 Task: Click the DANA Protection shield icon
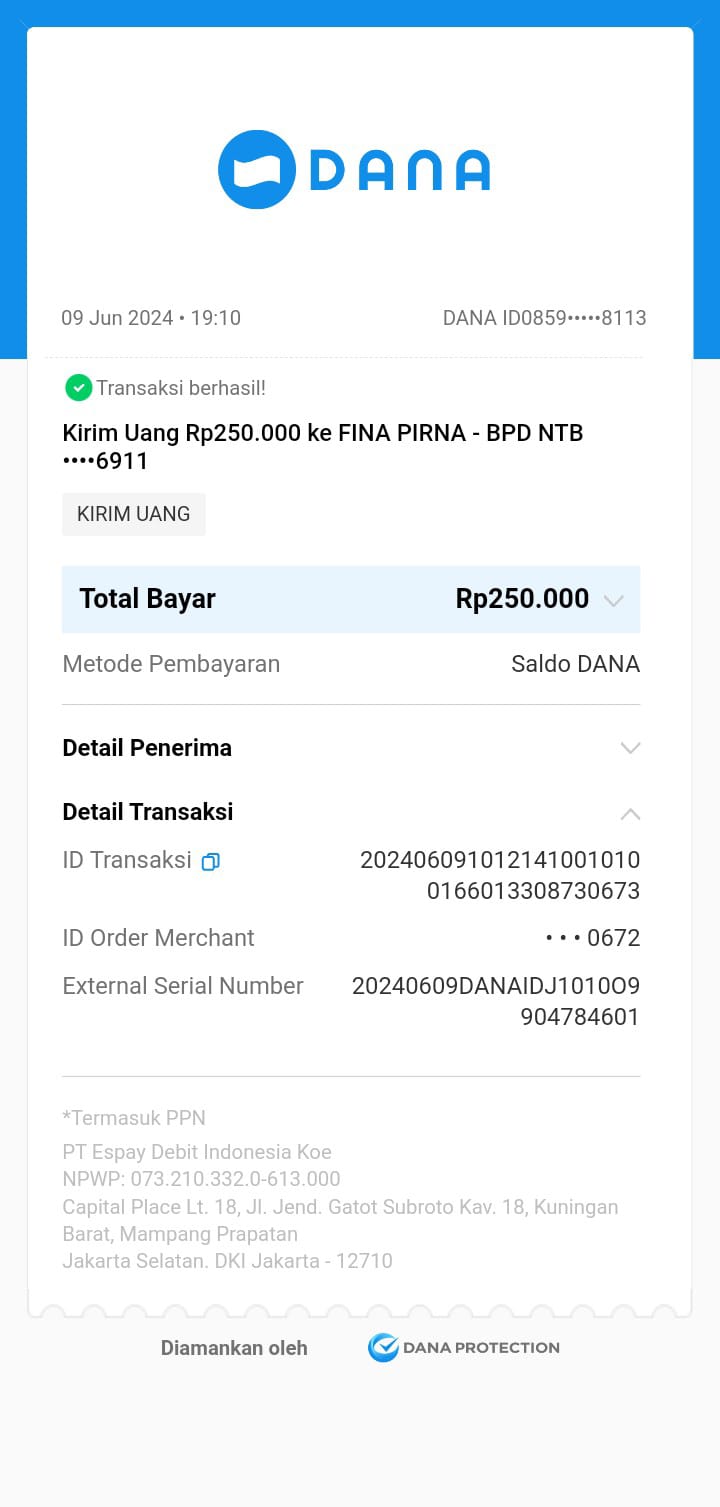382,1348
